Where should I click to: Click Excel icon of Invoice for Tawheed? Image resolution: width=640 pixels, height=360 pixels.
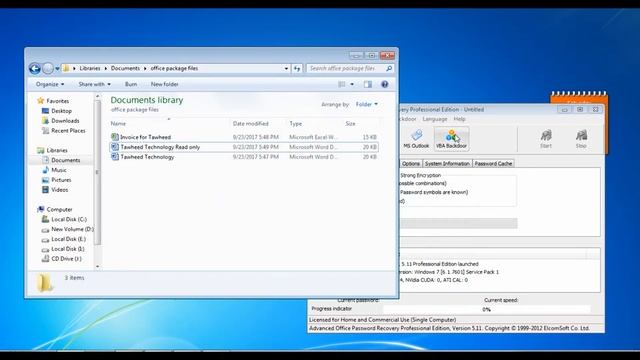point(115,137)
